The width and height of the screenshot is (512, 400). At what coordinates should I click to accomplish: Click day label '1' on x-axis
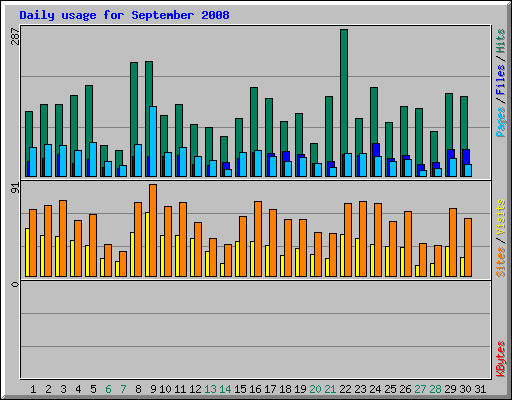(x=33, y=389)
